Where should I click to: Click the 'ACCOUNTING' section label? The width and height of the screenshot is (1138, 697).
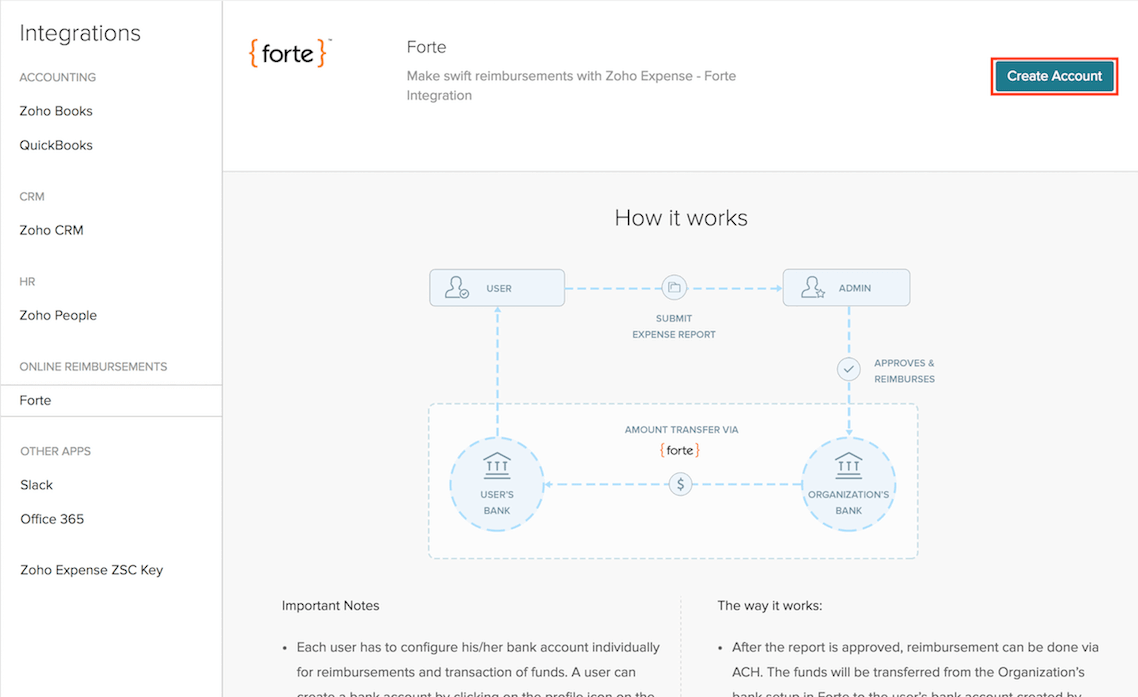point(57,77)
